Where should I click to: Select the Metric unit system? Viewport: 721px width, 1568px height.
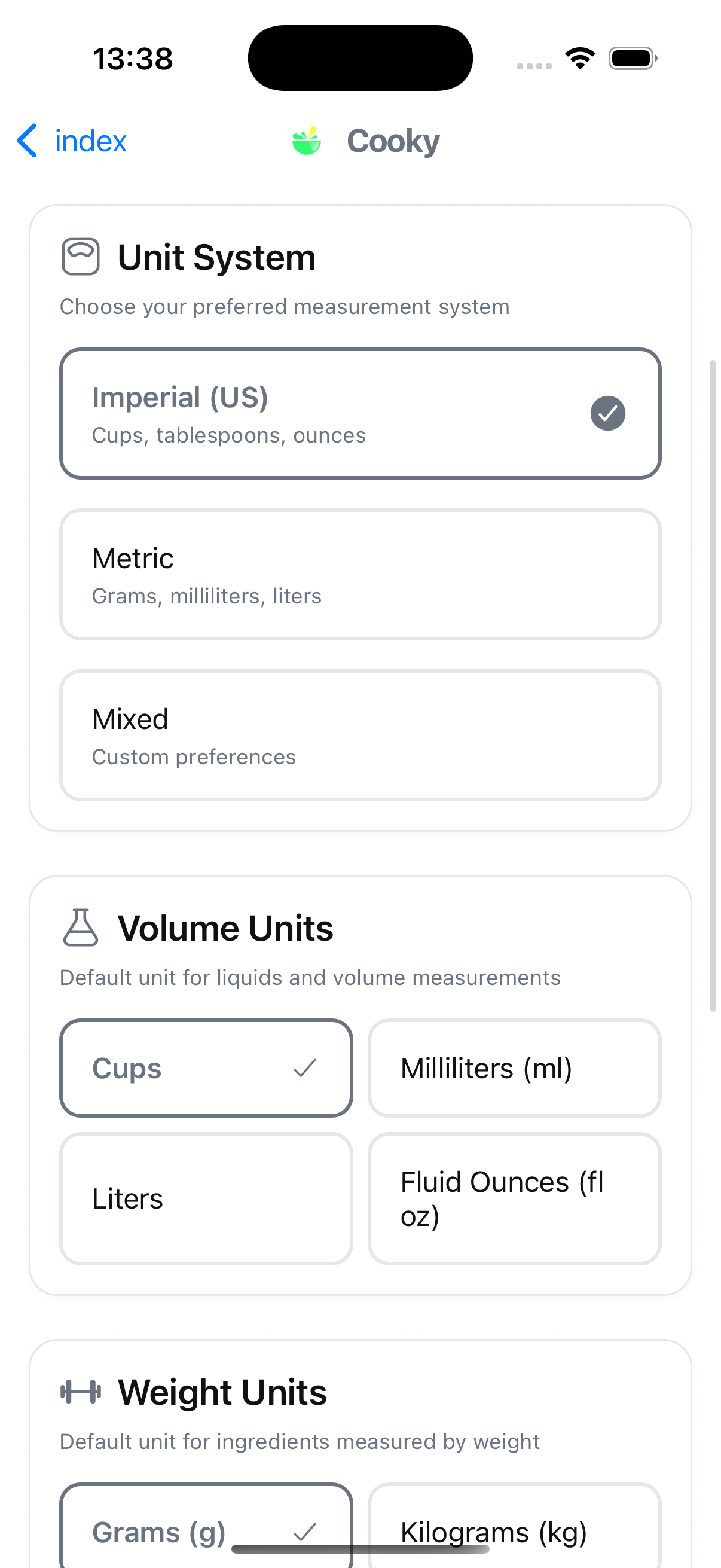[x=360, y=575]
